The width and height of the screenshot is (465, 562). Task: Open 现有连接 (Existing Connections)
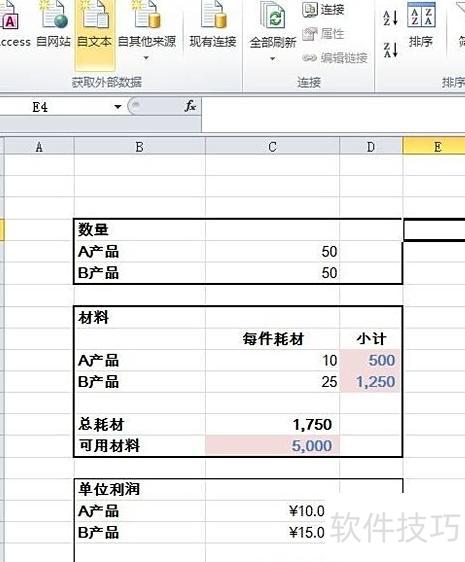click(x=213, y=25)
